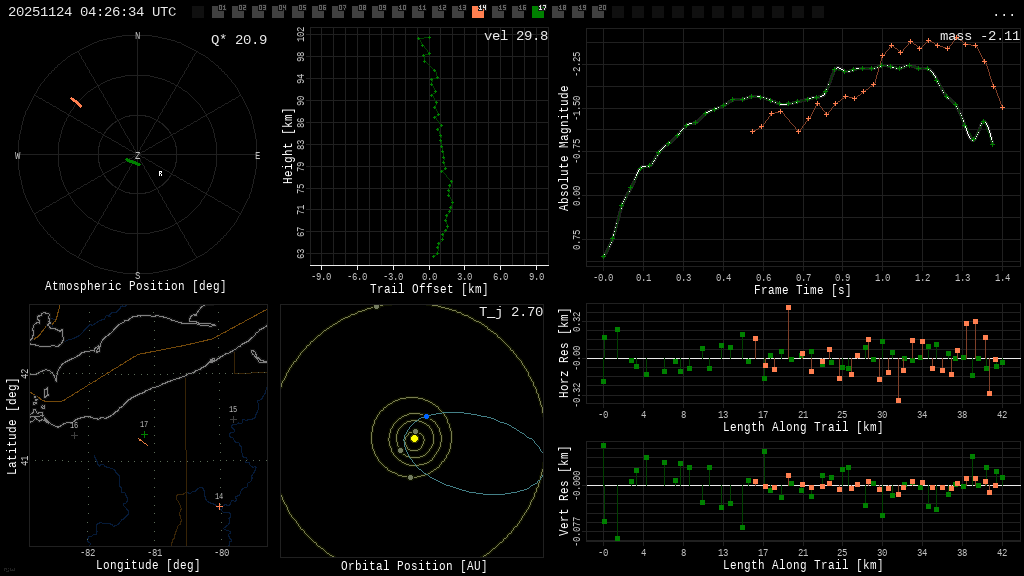Image resolution: width=1024 pixels, height=576 pixels.
Task: Click station 17 green cross on map
Action: [x=144, y=434]
